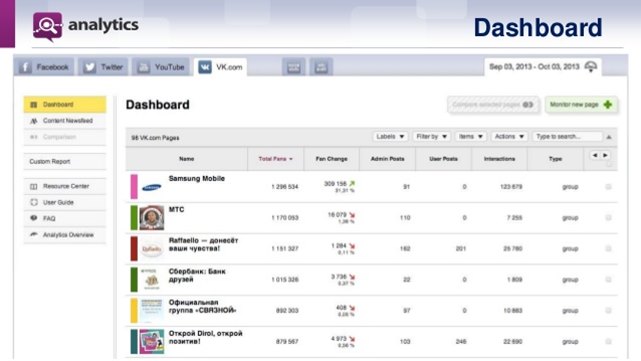Expand the Filter by dropdown

(431, 137)
